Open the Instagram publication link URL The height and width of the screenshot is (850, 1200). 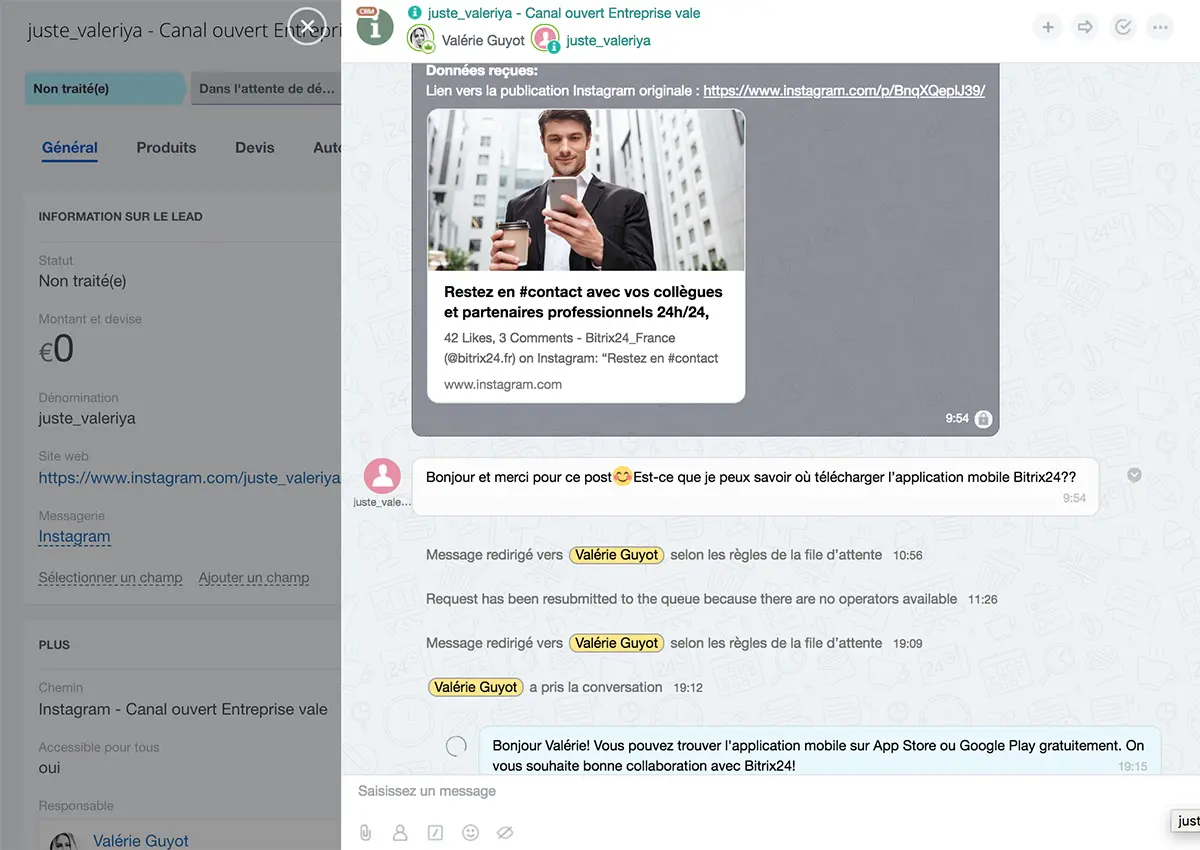click(843, 90)
